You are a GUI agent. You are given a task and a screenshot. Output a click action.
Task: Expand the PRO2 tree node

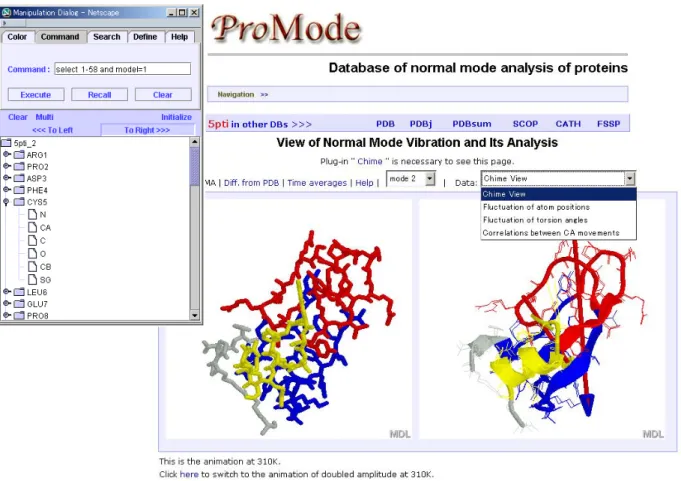(x=7, y=166)
